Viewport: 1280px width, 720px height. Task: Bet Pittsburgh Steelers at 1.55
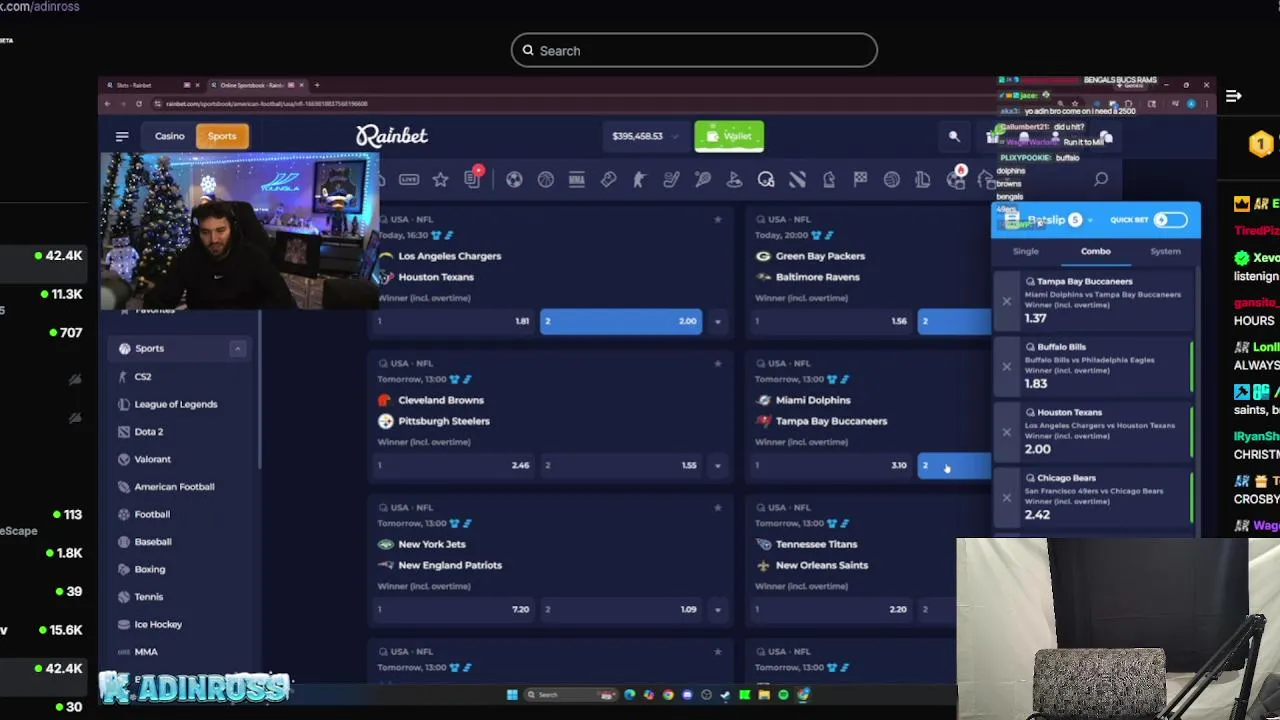point(621,465)
